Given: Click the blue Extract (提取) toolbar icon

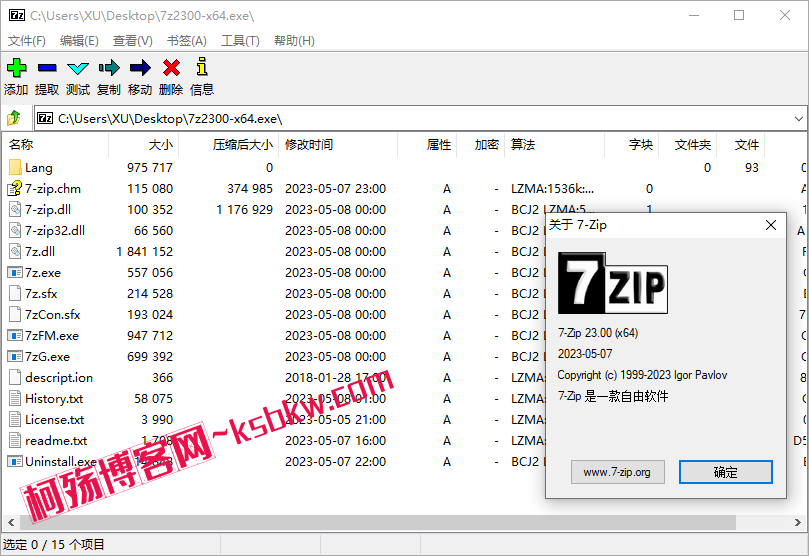Looking at the screenshot, I should 47,68.
